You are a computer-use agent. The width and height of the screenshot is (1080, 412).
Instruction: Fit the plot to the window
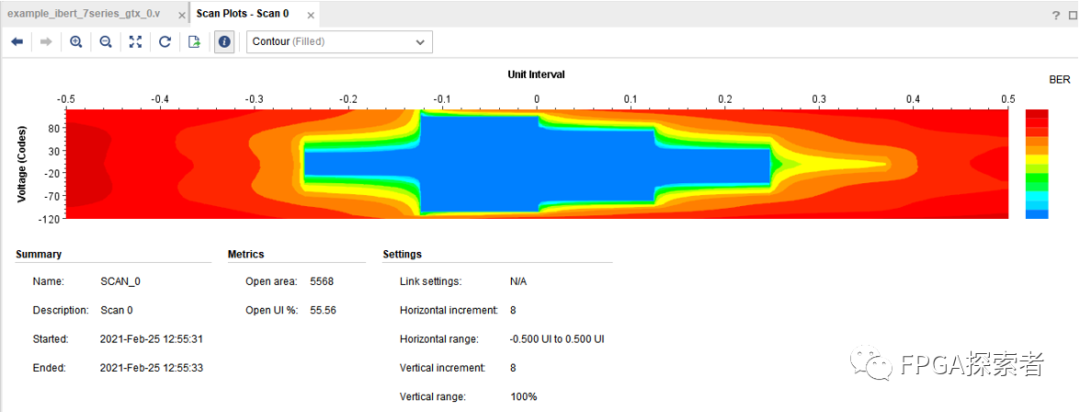[x=135, y=42]
